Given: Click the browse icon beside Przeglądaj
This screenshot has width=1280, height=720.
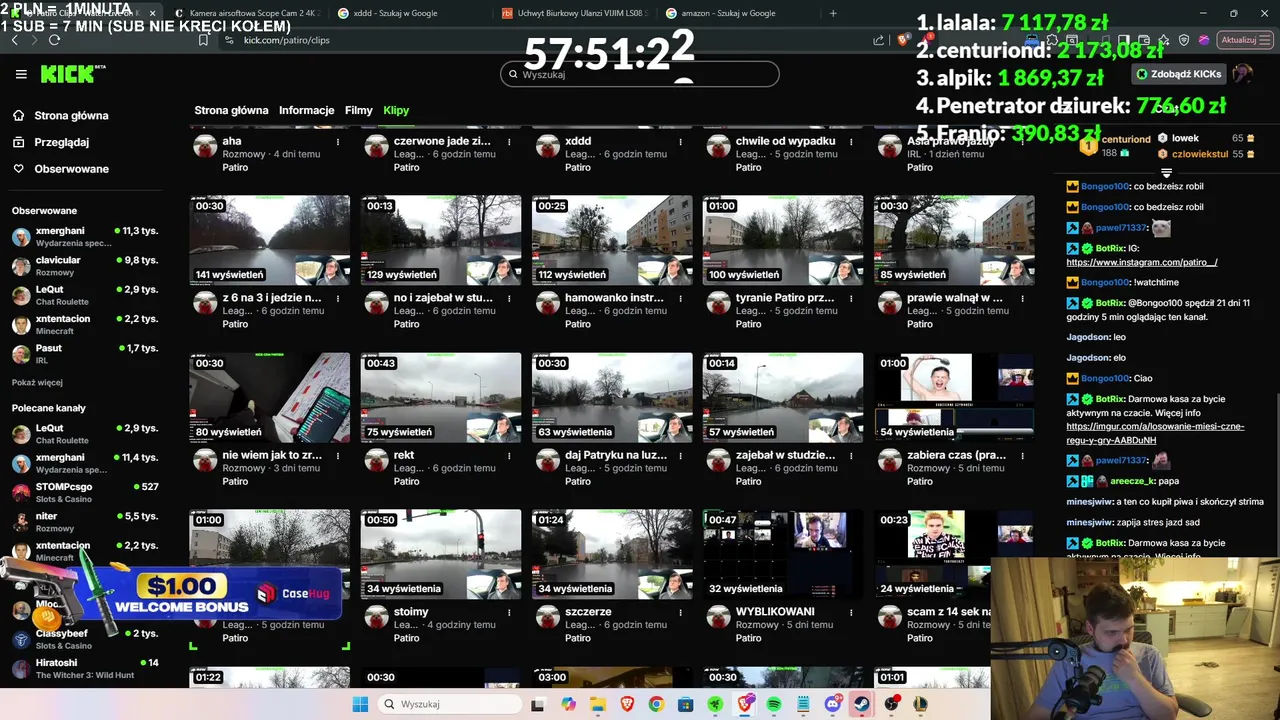Looking at the screenshot, I should click(19, 142).
